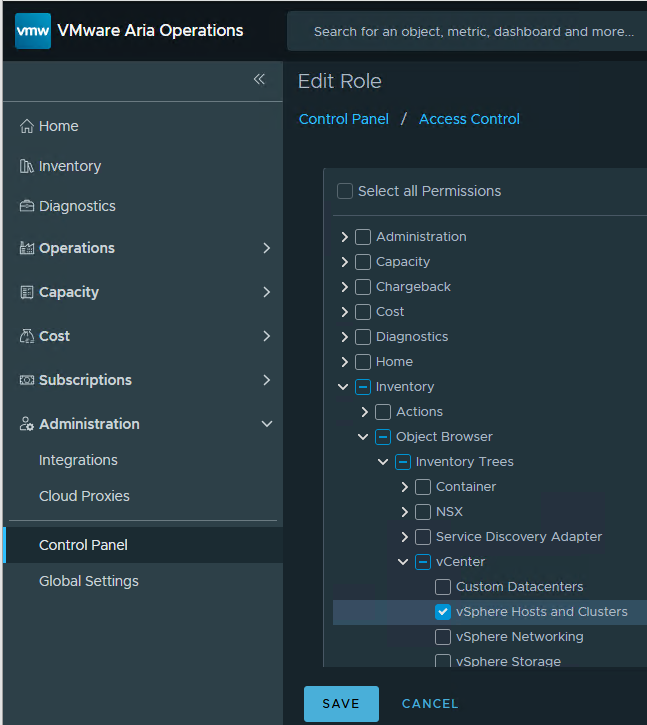647x725 pixels.
Task: Collapse the sidebar with double-chevron icon
Action: tap(259, 79)
